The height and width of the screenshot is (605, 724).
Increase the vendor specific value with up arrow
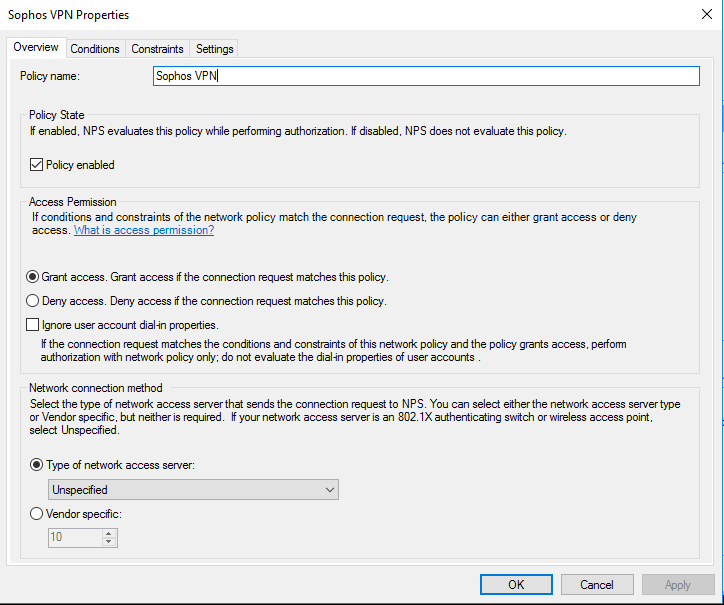109,533
